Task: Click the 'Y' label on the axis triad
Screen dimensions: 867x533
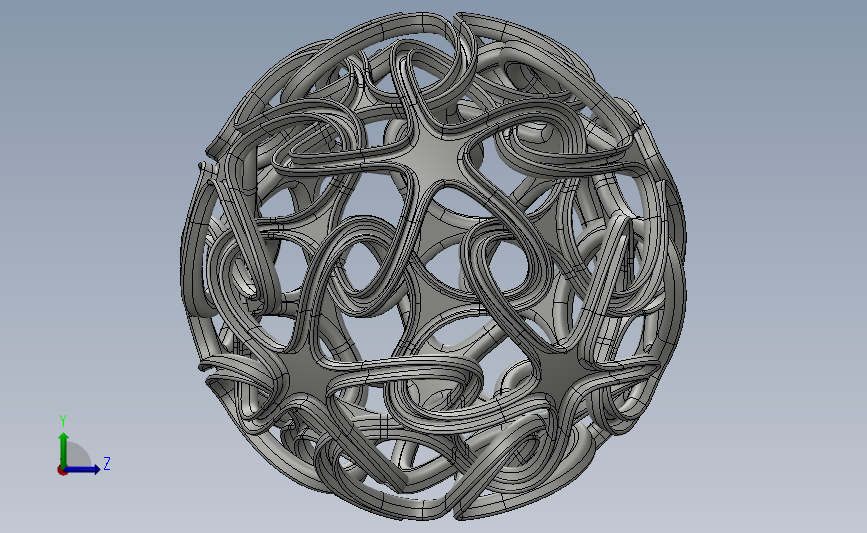Action: click(63, 421)
